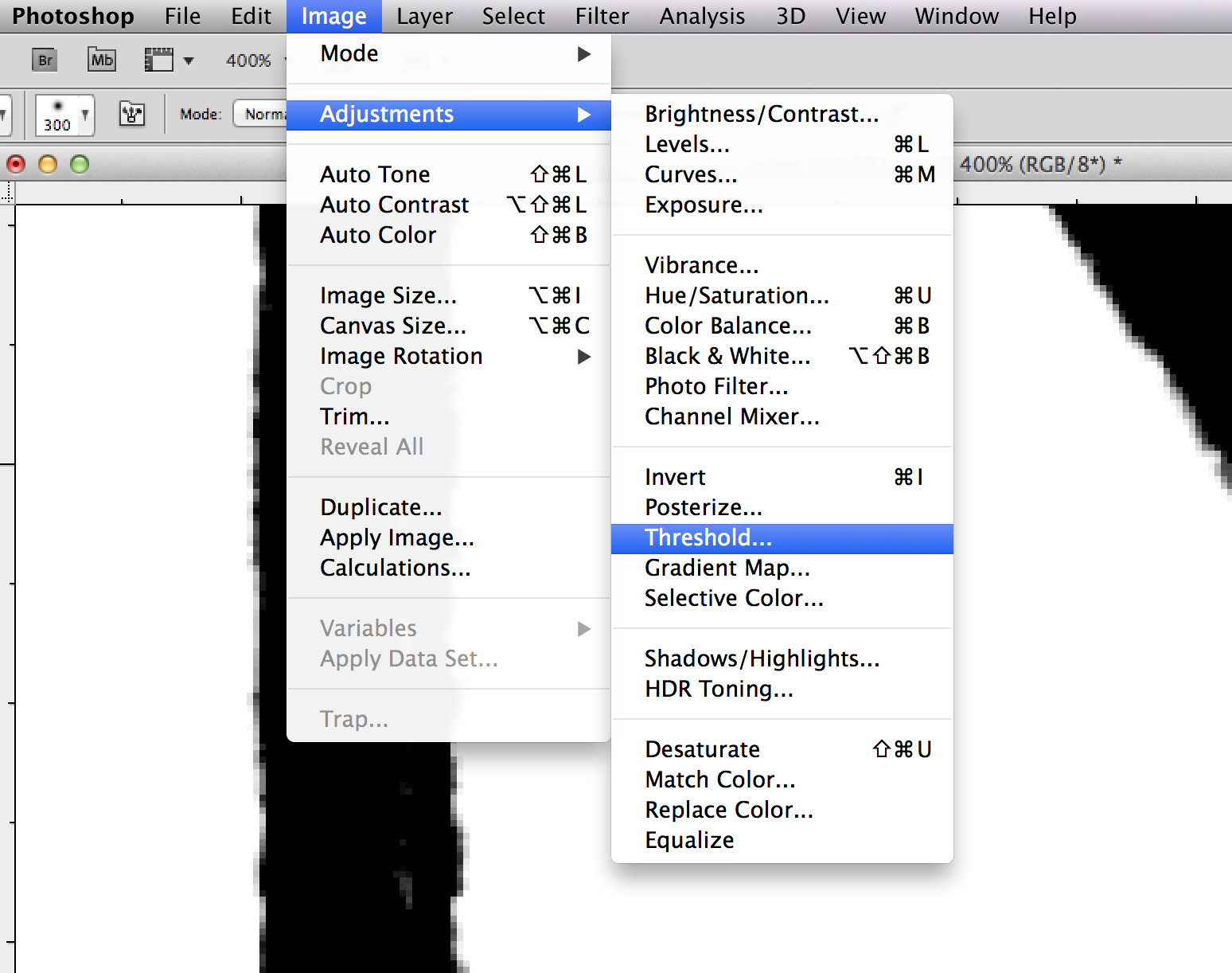Open the 3D menu
Image resolution: width=1232 pixels, height=973 pixels.
(x=790, y=16)
